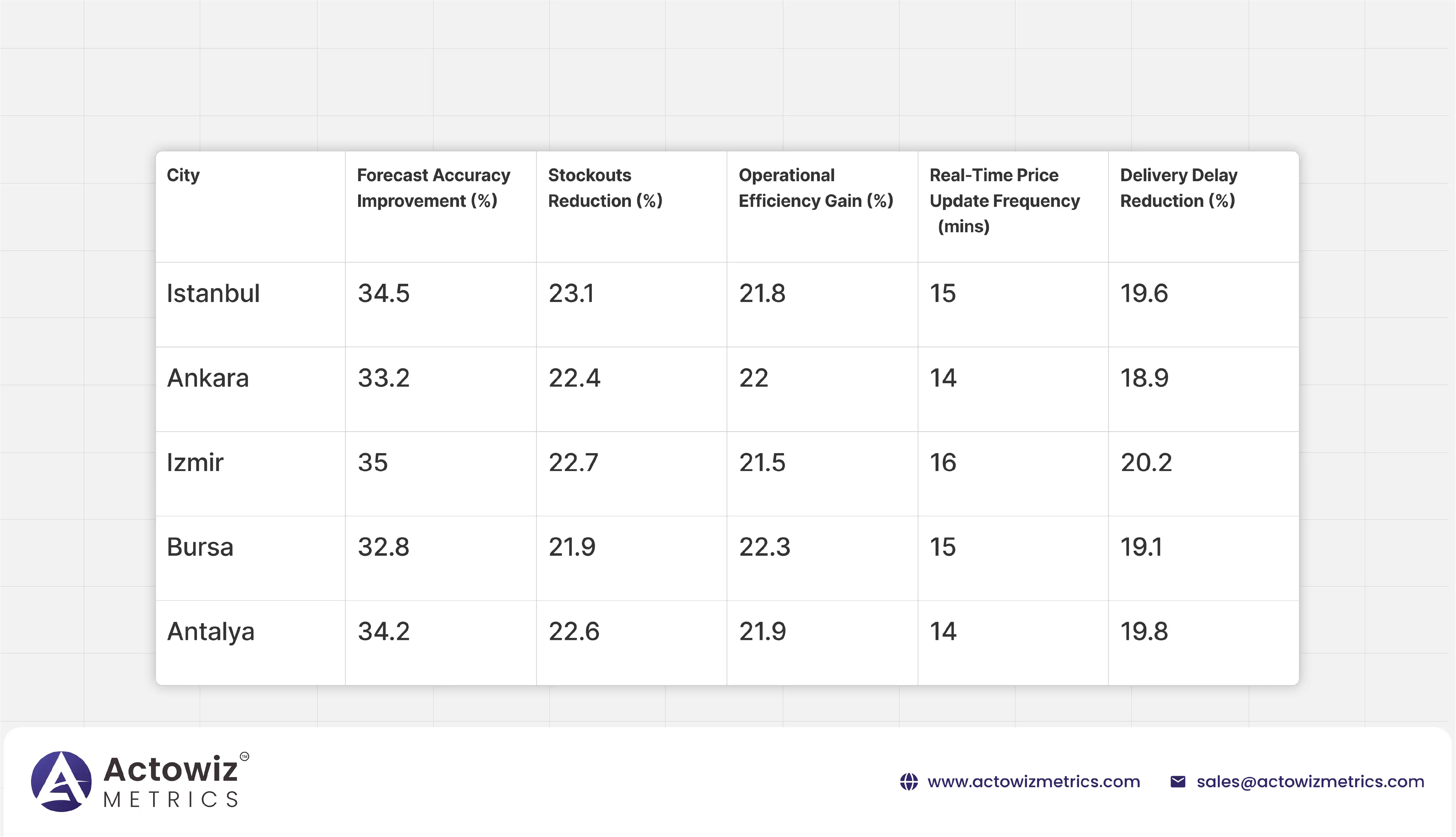Viewport: 1456px width, 837px height.
Task: Click the Operational Efficiency Gain header
Action: (x=815, y=188)
